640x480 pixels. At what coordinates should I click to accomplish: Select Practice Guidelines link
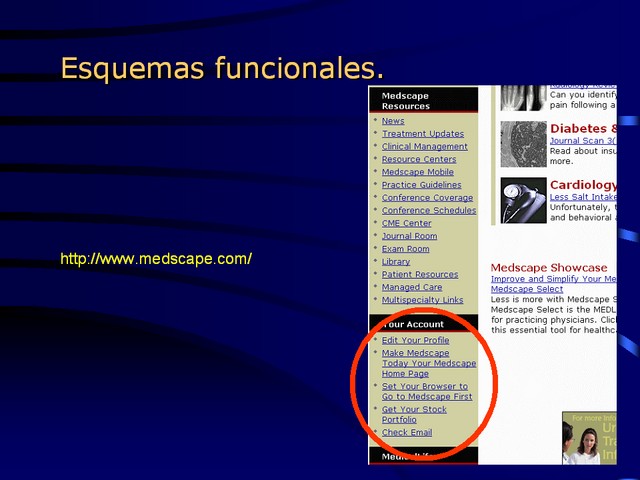tap(421, 184)
